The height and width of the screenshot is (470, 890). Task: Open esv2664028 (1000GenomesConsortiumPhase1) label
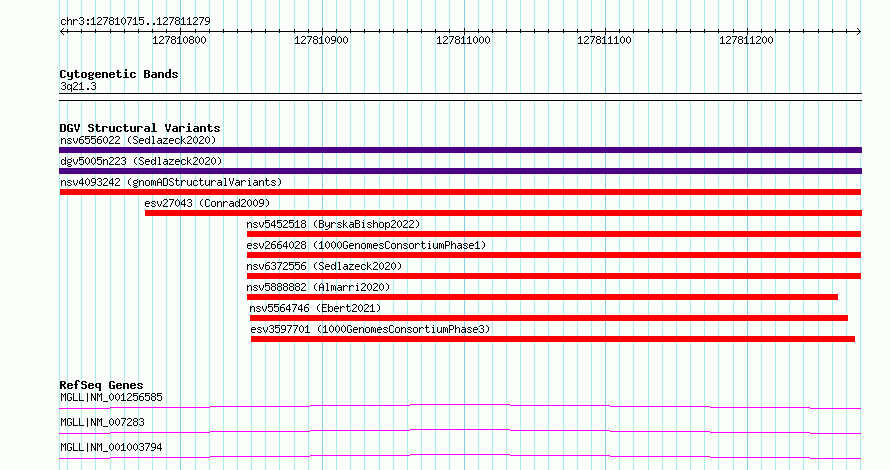pyautogui.click(x=366, y=245)
